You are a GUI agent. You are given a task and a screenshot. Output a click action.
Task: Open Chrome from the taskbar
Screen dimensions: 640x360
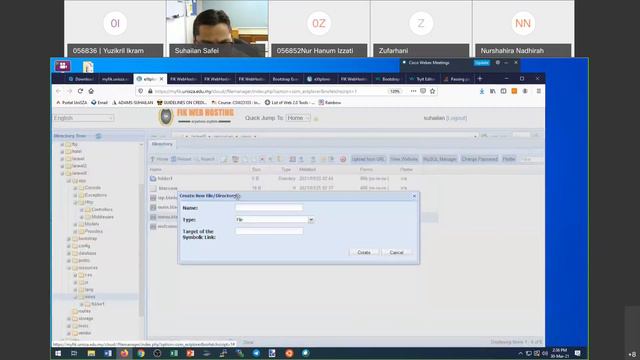click(141, 353)
